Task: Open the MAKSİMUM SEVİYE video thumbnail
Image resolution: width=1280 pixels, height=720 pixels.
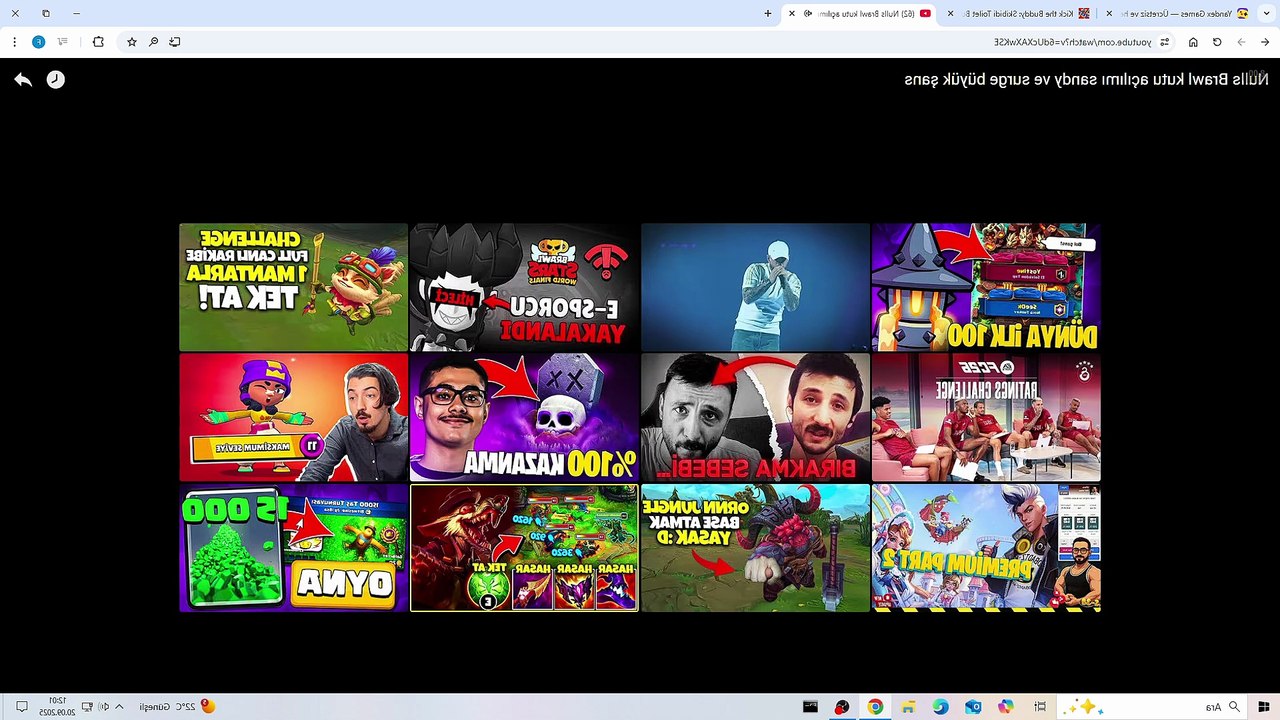Action: [x=293, y=418]
